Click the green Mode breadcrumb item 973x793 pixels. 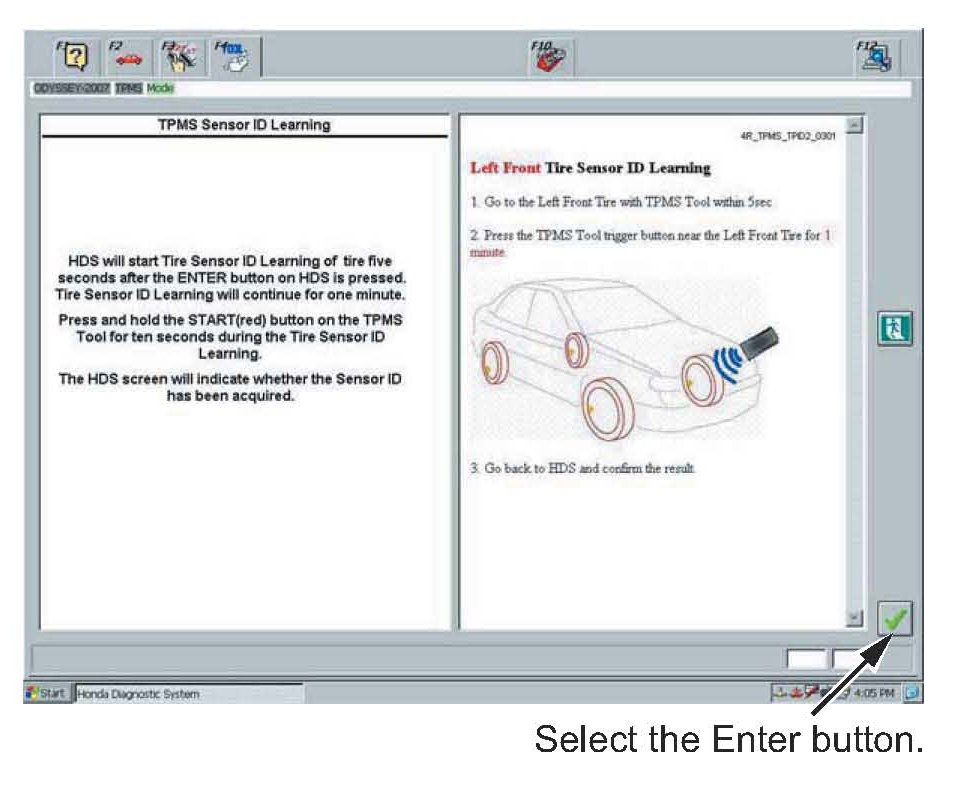click(x=160, y=88)
